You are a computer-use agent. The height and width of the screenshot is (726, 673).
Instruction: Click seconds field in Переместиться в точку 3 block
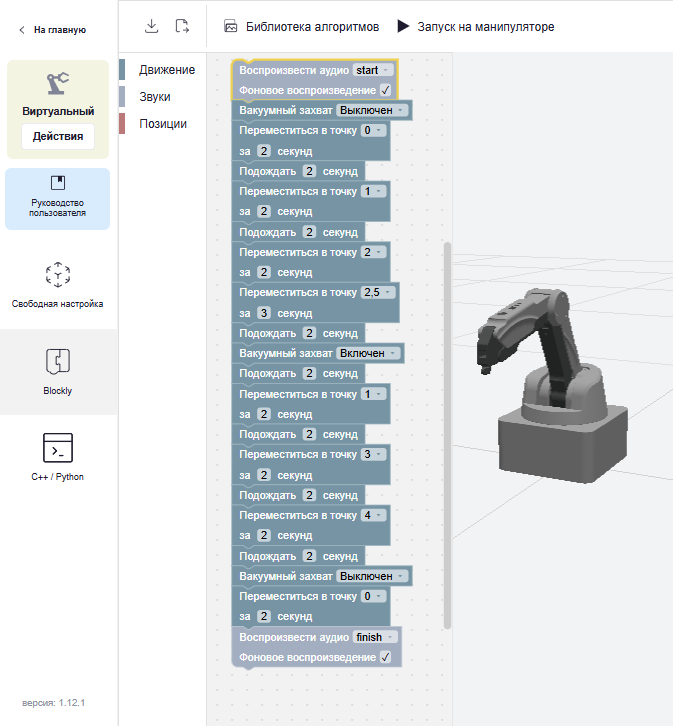263,475
